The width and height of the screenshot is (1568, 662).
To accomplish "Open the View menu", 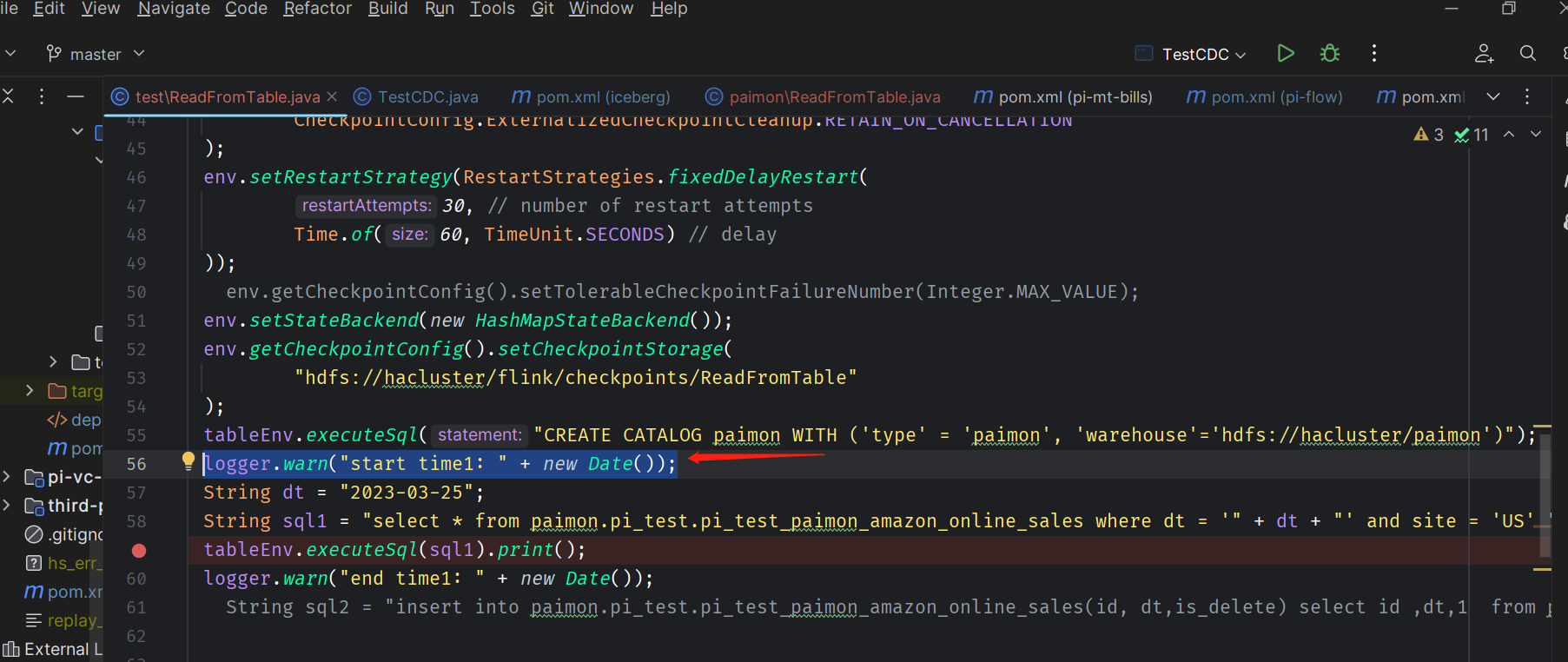I will coord(101,9).
